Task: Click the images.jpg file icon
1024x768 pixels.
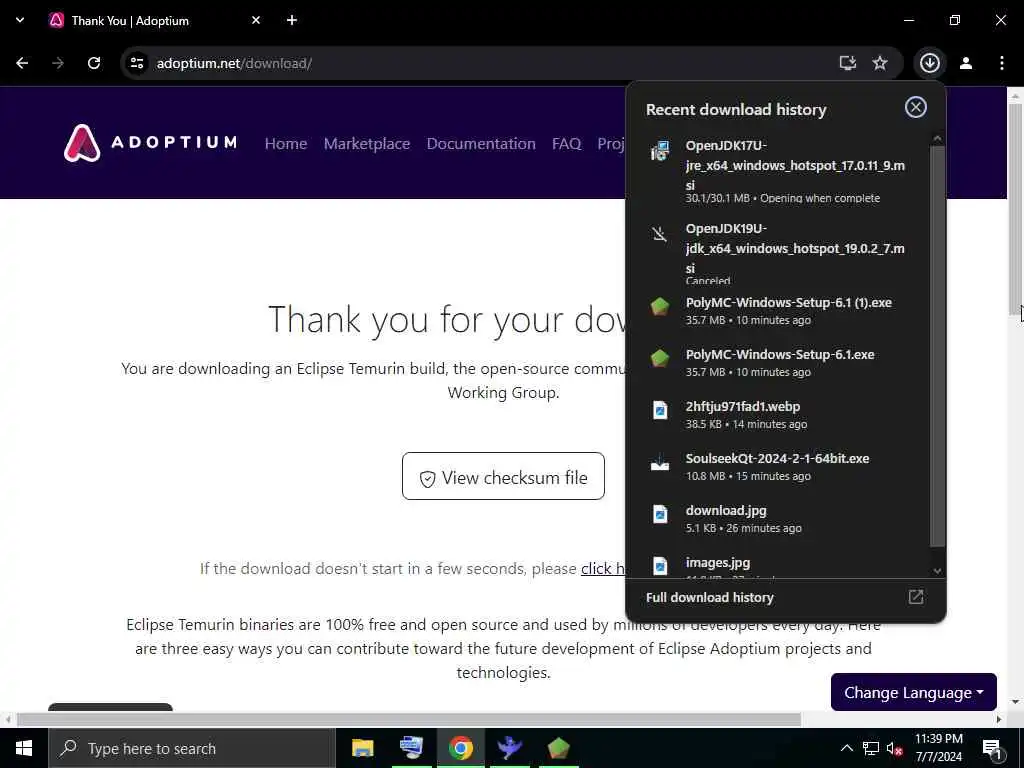Action: 660,566
